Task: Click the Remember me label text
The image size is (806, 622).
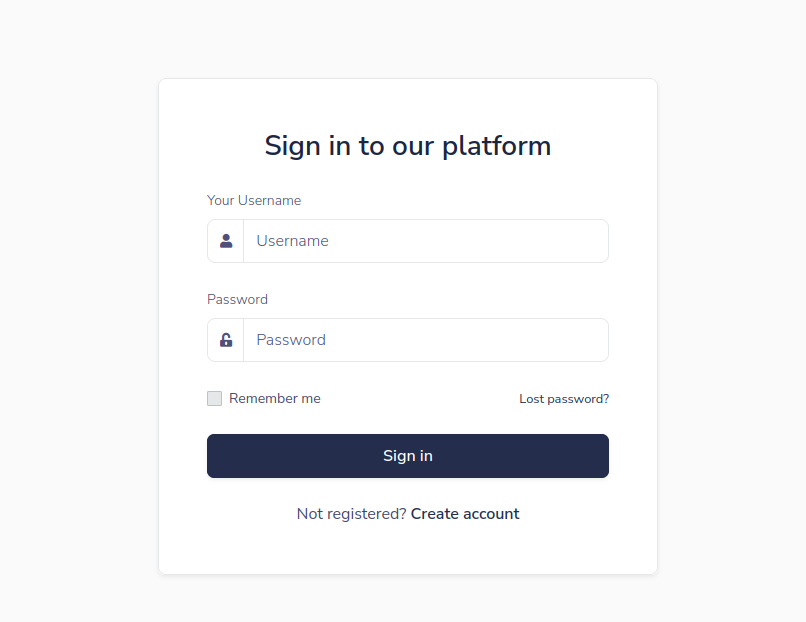Action: point(274,398)
